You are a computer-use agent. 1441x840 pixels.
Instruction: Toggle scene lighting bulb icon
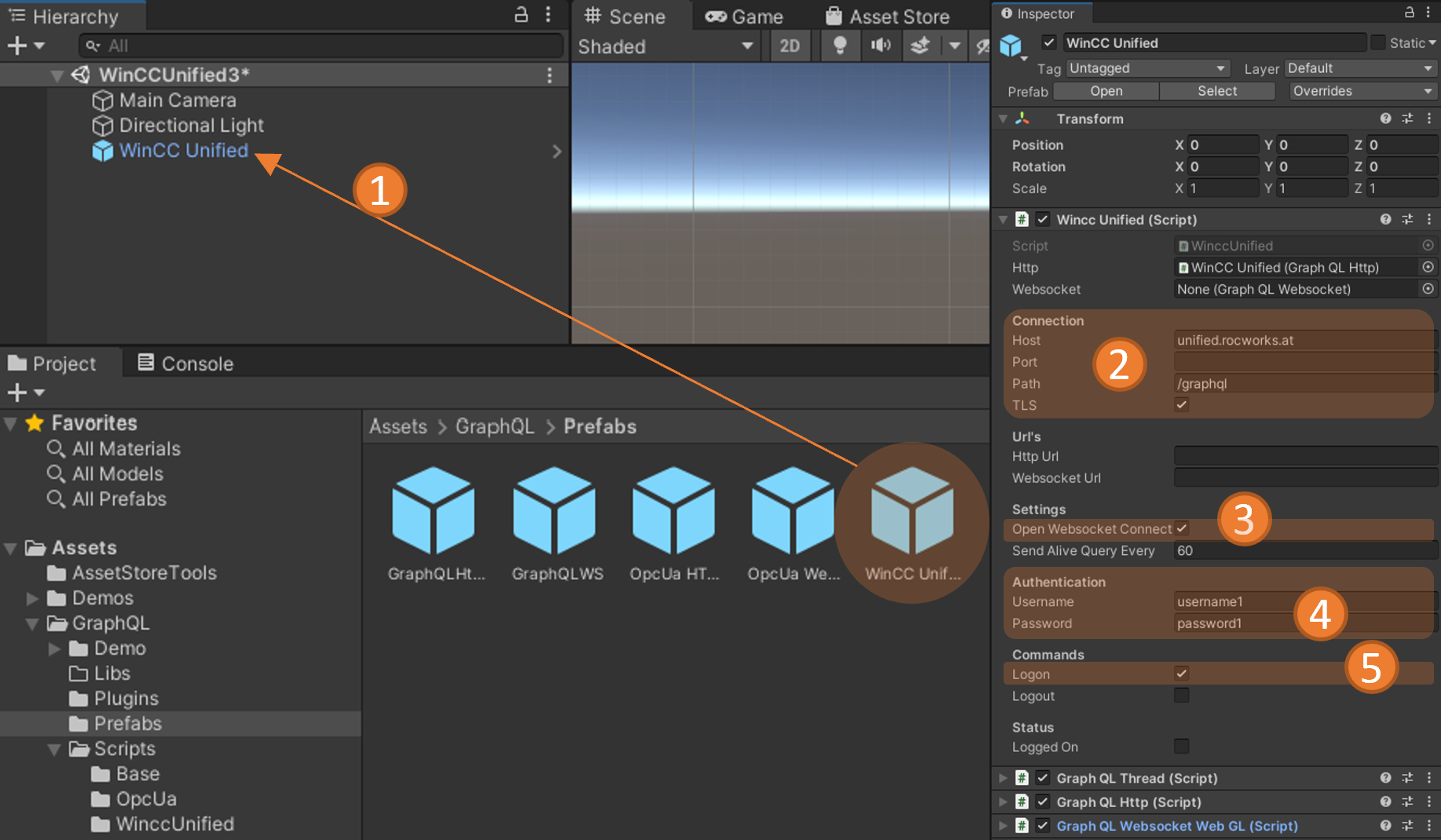[839, 46]
